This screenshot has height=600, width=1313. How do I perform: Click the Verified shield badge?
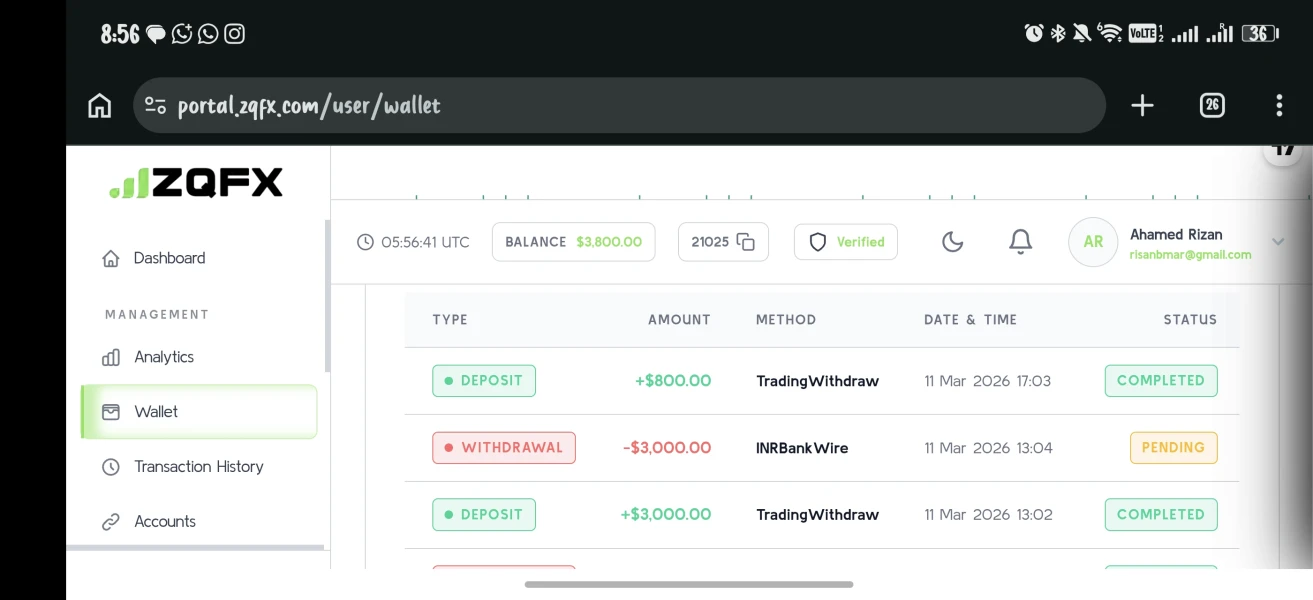pyautogui.click(x=846, y=242)
